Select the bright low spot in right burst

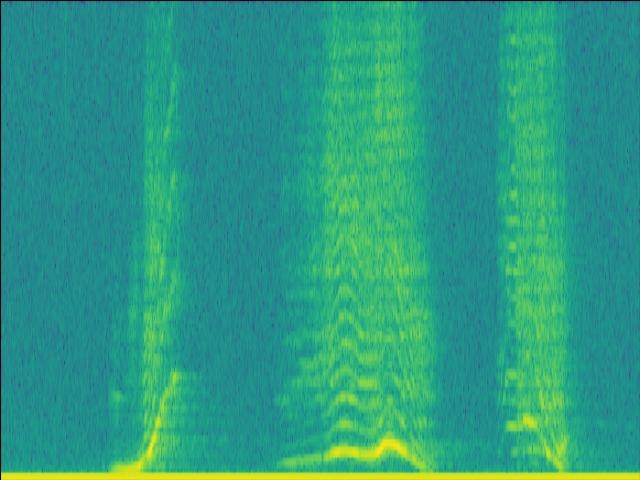[524, 422]
